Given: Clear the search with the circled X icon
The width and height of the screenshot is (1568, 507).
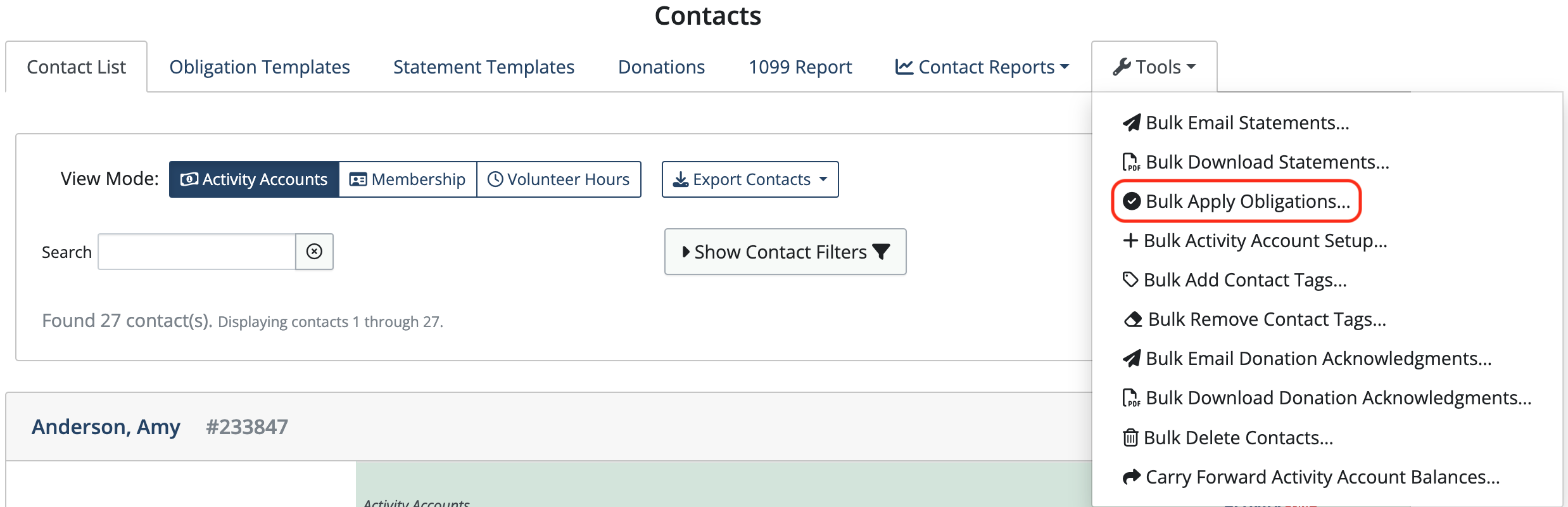Looking at the screenshot, I should [314, 252].
